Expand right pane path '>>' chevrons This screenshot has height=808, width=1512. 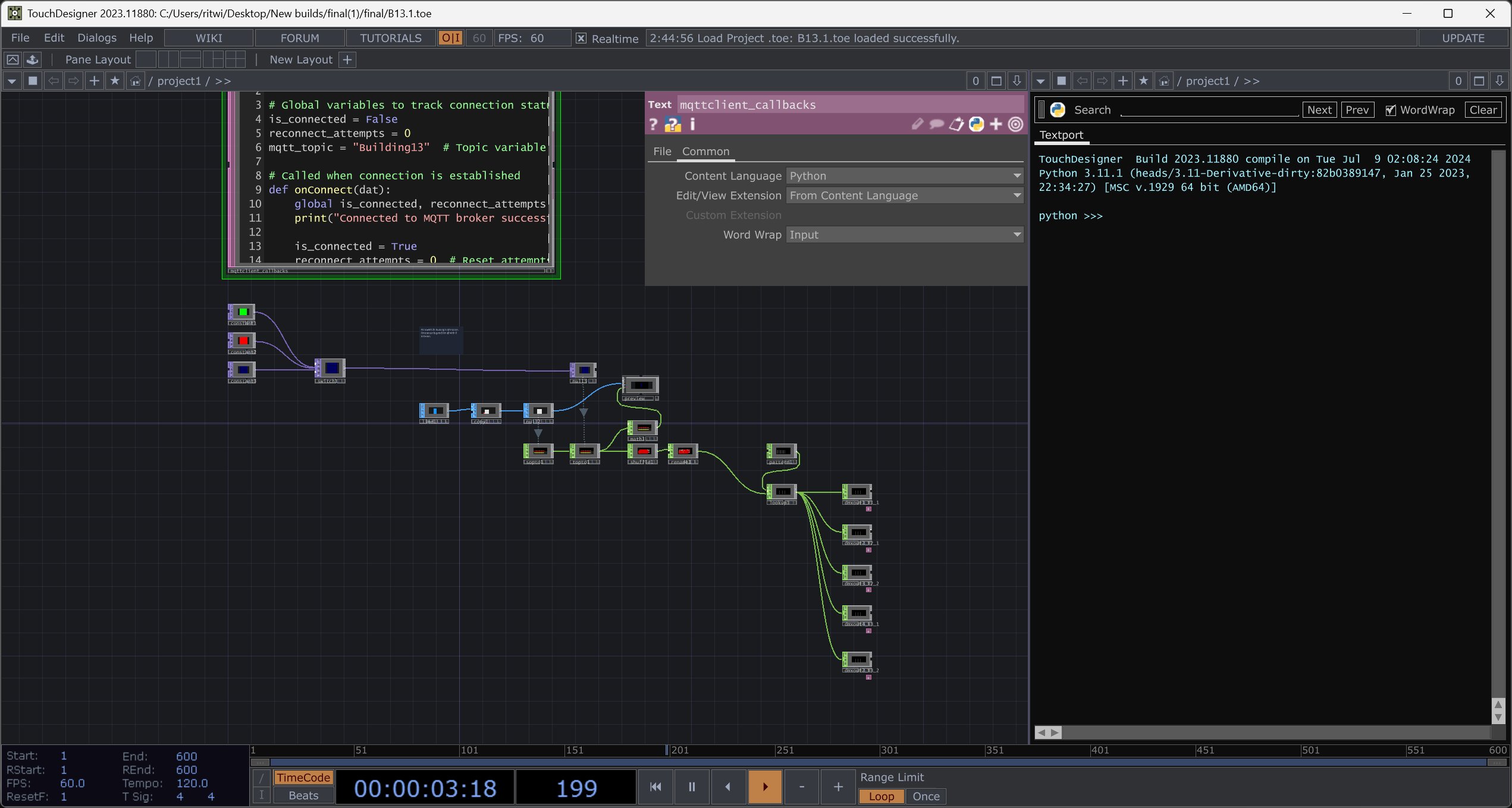click(x=1251, y=81)
